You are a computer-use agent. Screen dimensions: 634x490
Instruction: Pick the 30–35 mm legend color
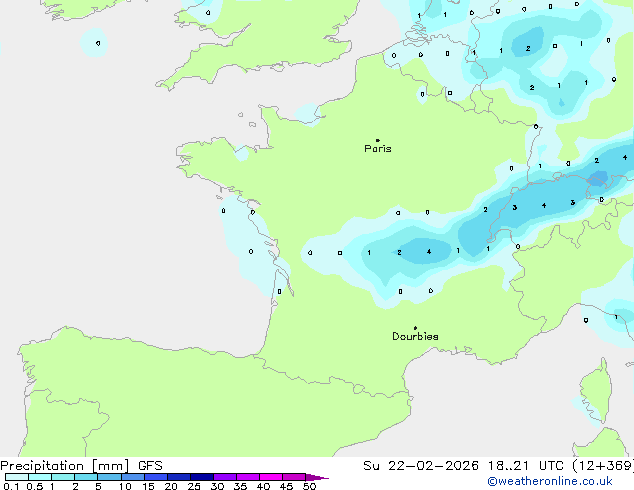pyautogui.click(x=225, y=477)
